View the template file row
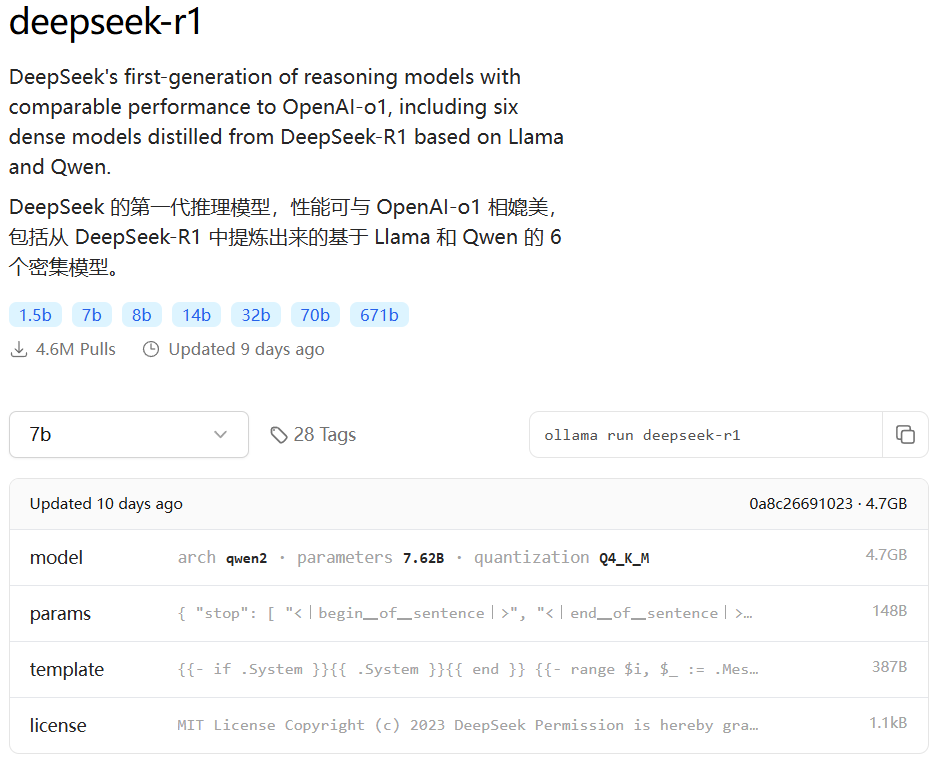This screenshot has width=944, height=767. (x=468, y=669)
